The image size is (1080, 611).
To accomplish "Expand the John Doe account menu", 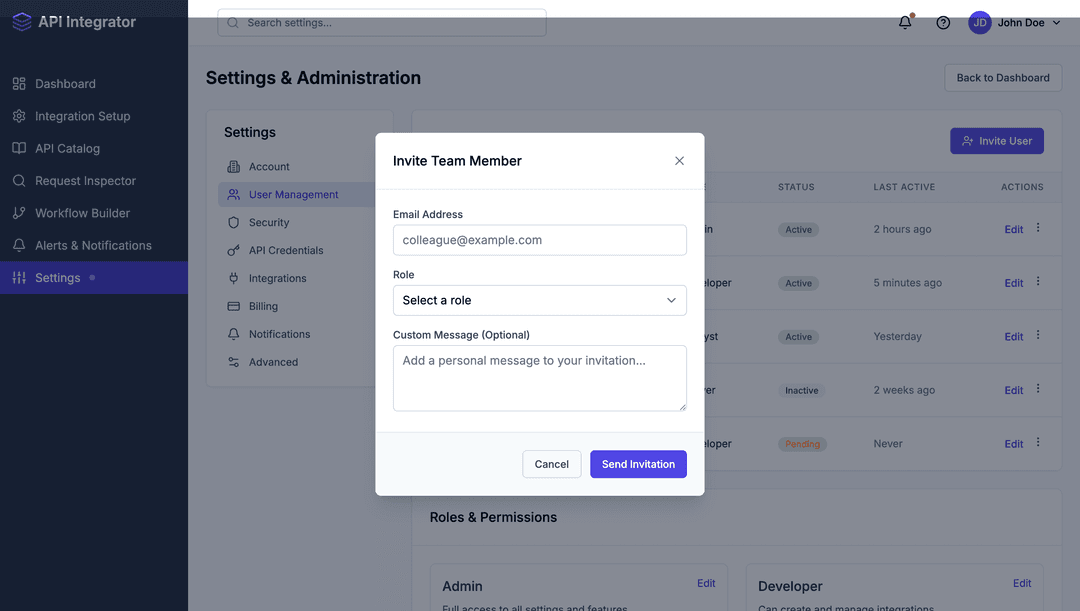I will (1025, 22).
